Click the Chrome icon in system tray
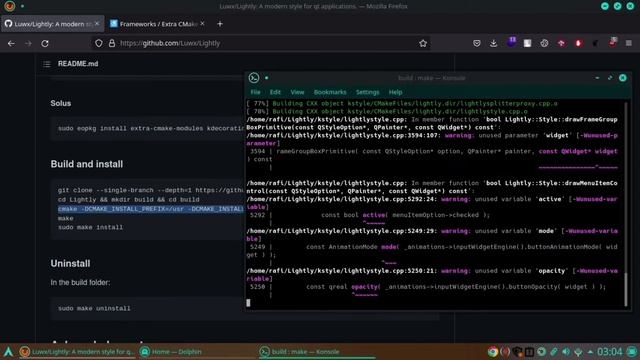 point(493,351)
